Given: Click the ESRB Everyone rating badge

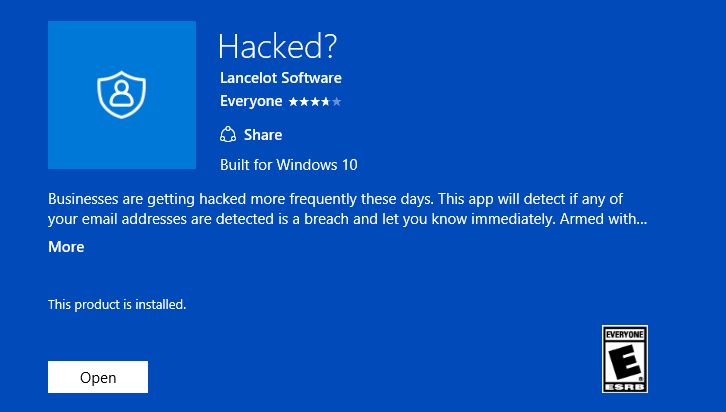Looking at the screenshot, I should click(x=624, y=358).
